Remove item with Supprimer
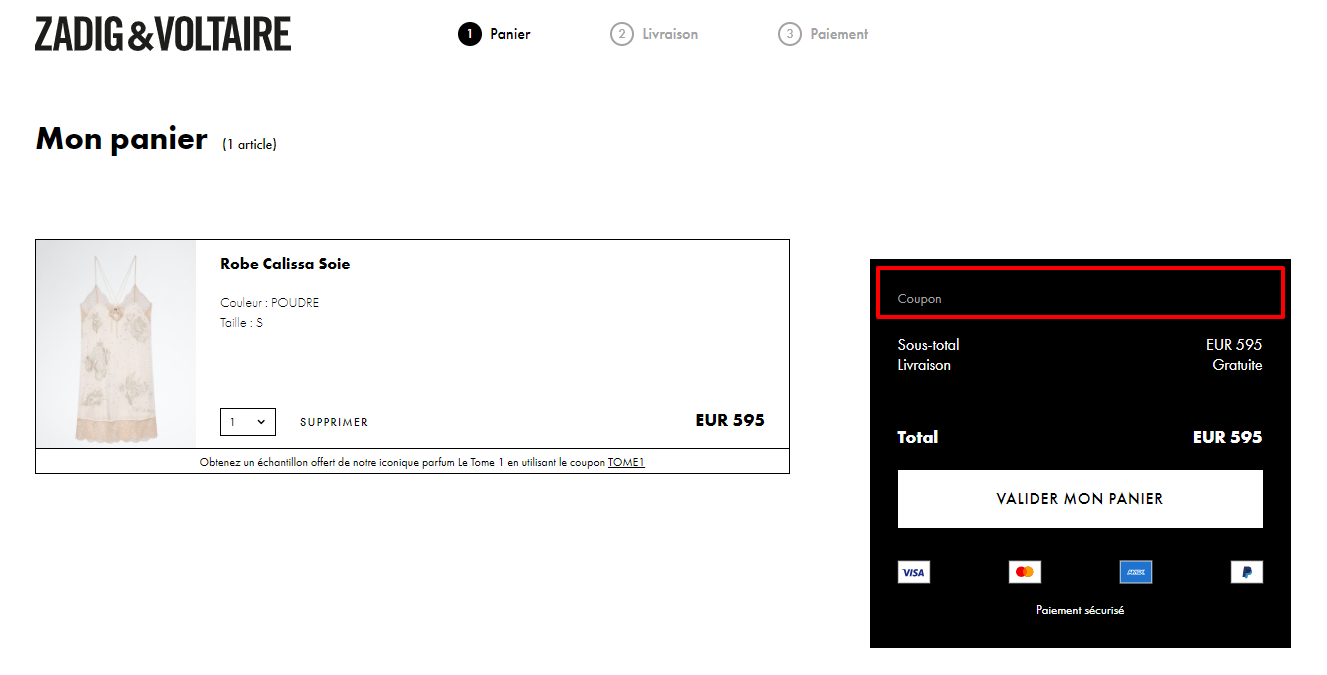1327x675 pixels. 334,422
